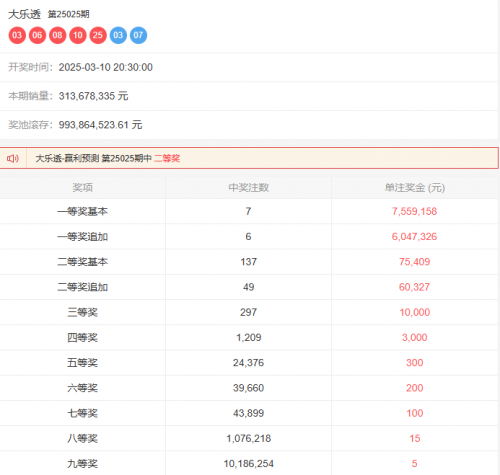
Task: Click the 五等奖 row label
Action: [83, 363]
